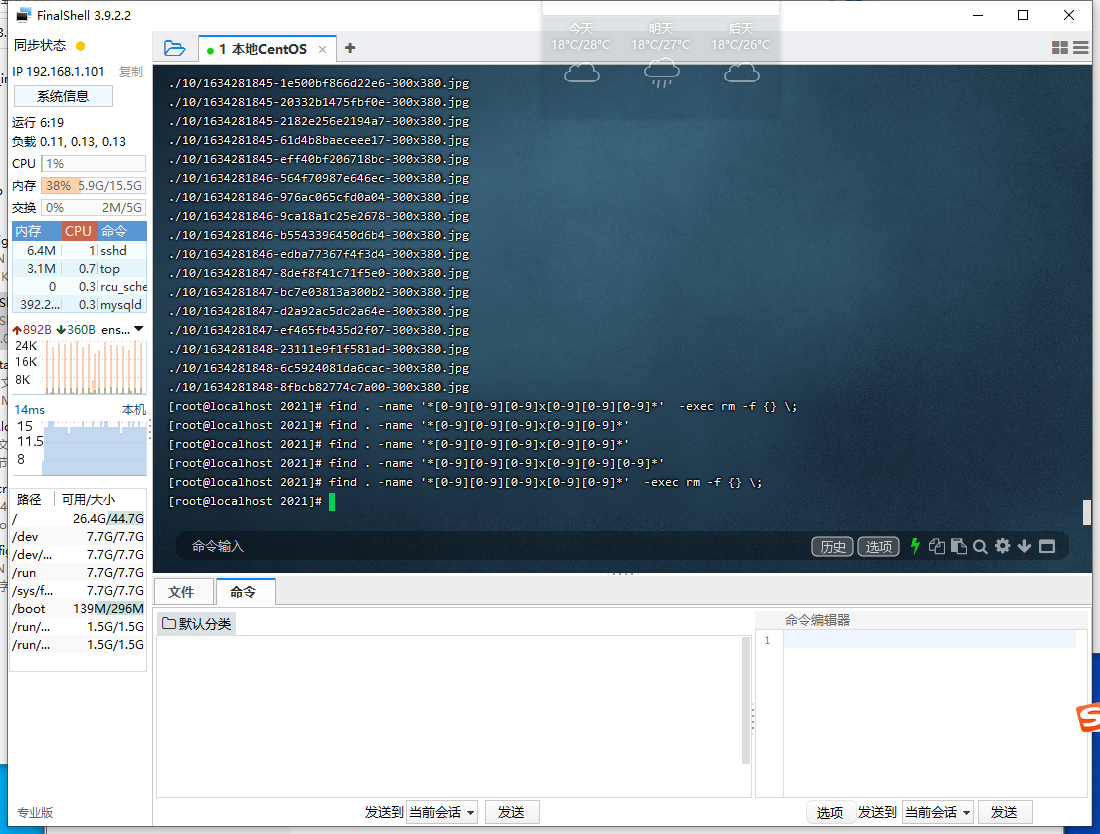Close the 本地CentOS tab
Viewport: 1100px width, 834px height.
pyautogui.click(x=323, y=49)
